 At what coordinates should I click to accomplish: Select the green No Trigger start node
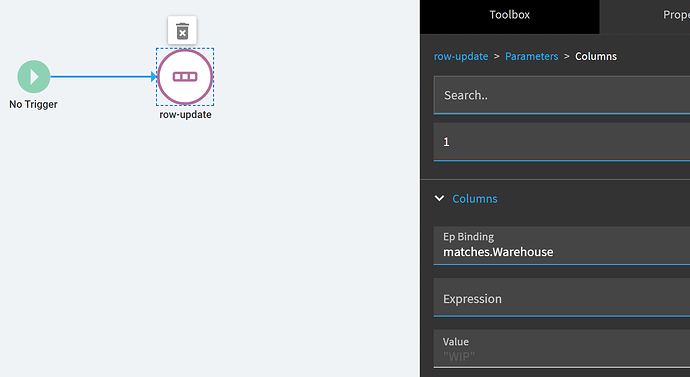point(34,77)
